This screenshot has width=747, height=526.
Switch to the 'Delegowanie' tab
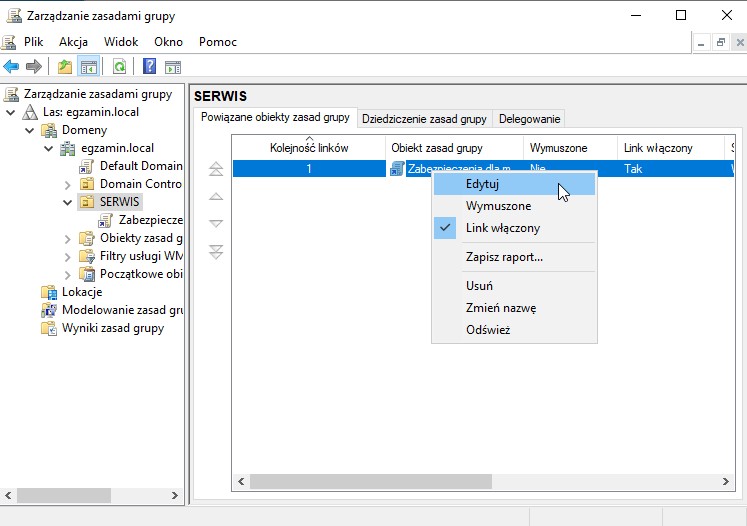click(529, 118)
